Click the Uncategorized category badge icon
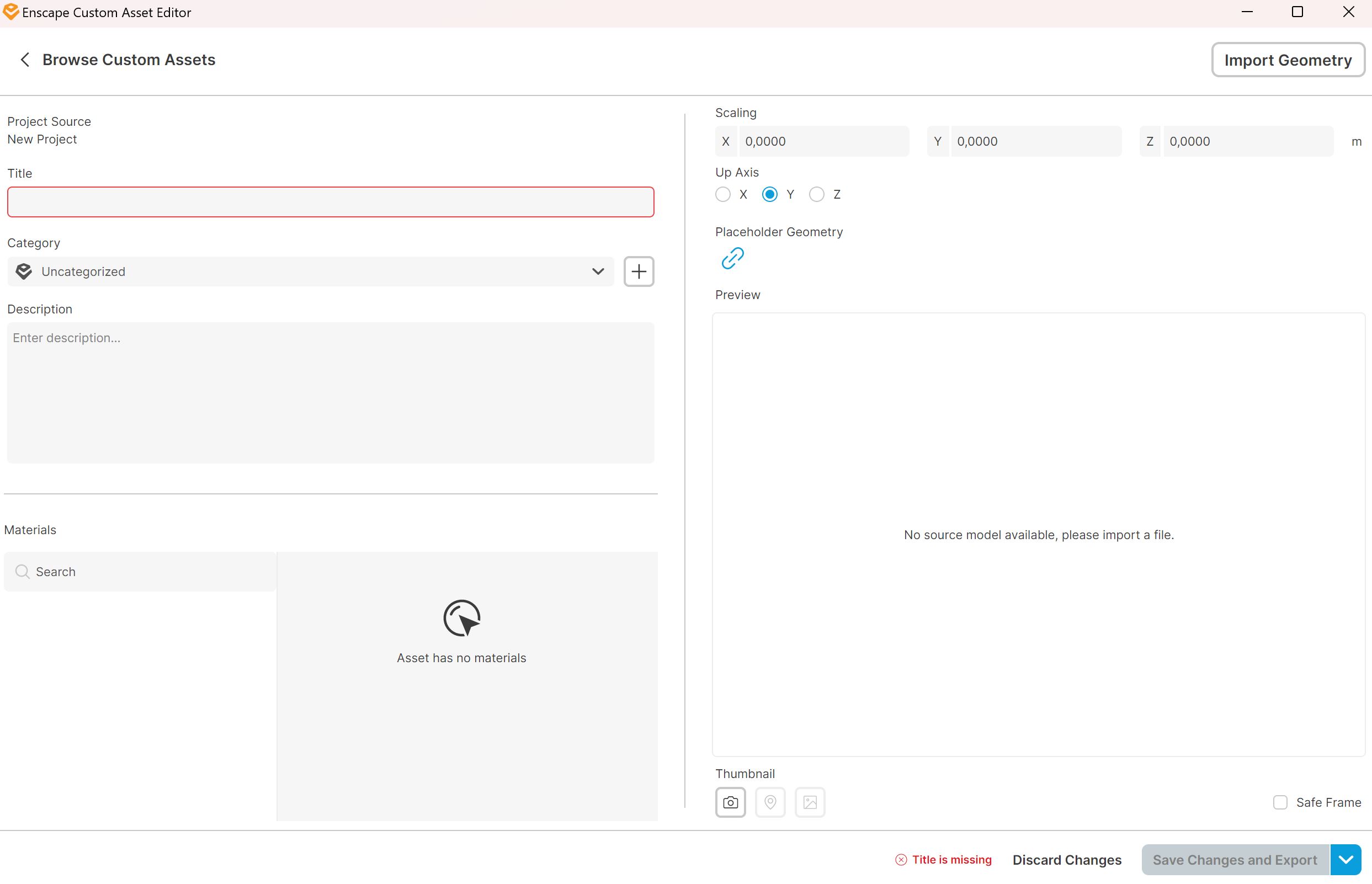 pyautogui.click(x=24, y=271)
